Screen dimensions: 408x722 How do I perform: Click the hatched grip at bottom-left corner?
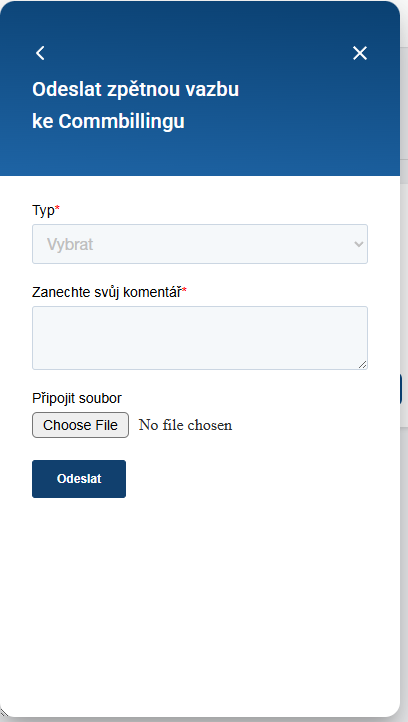click(x=4, y=711)
